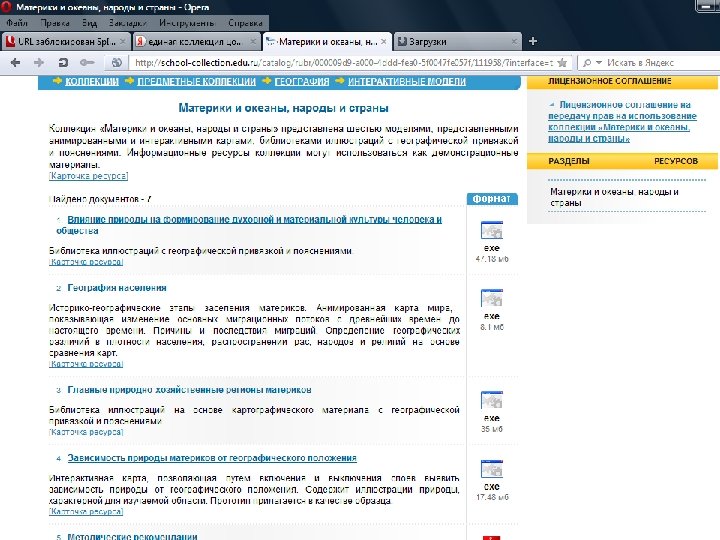This screenshot has width=720, height=540.
Task: Open the Закладки menu
Action: pos(128,22)
